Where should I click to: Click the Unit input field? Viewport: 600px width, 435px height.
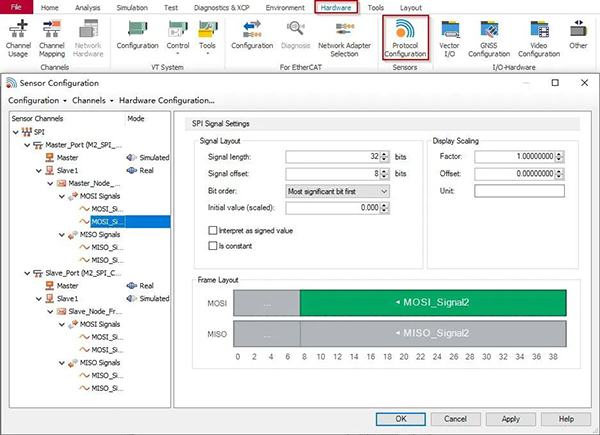(x=519, y=191)
